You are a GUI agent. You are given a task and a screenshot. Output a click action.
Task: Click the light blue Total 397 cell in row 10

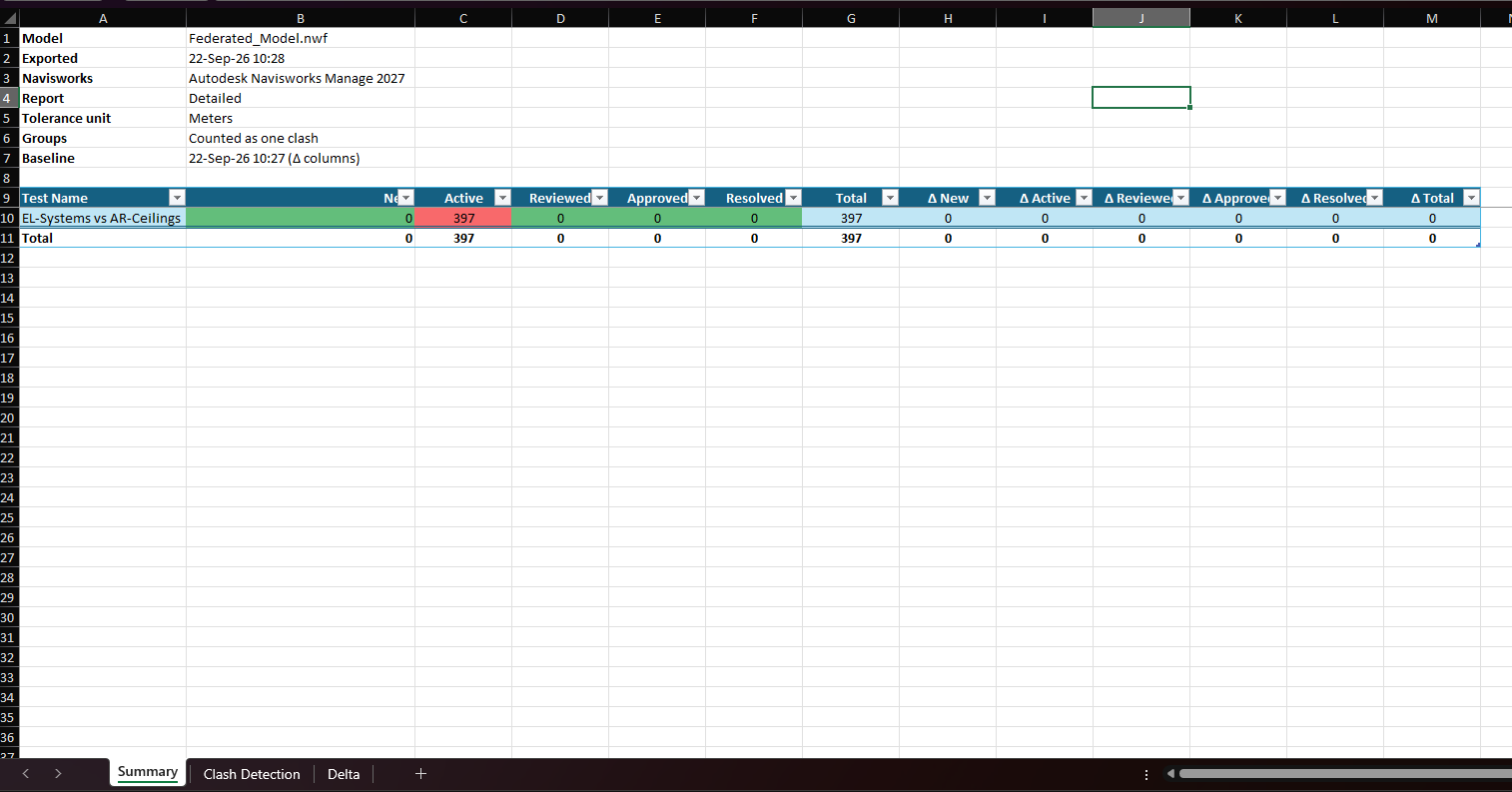pyautogui.click(x=851, y=218)
